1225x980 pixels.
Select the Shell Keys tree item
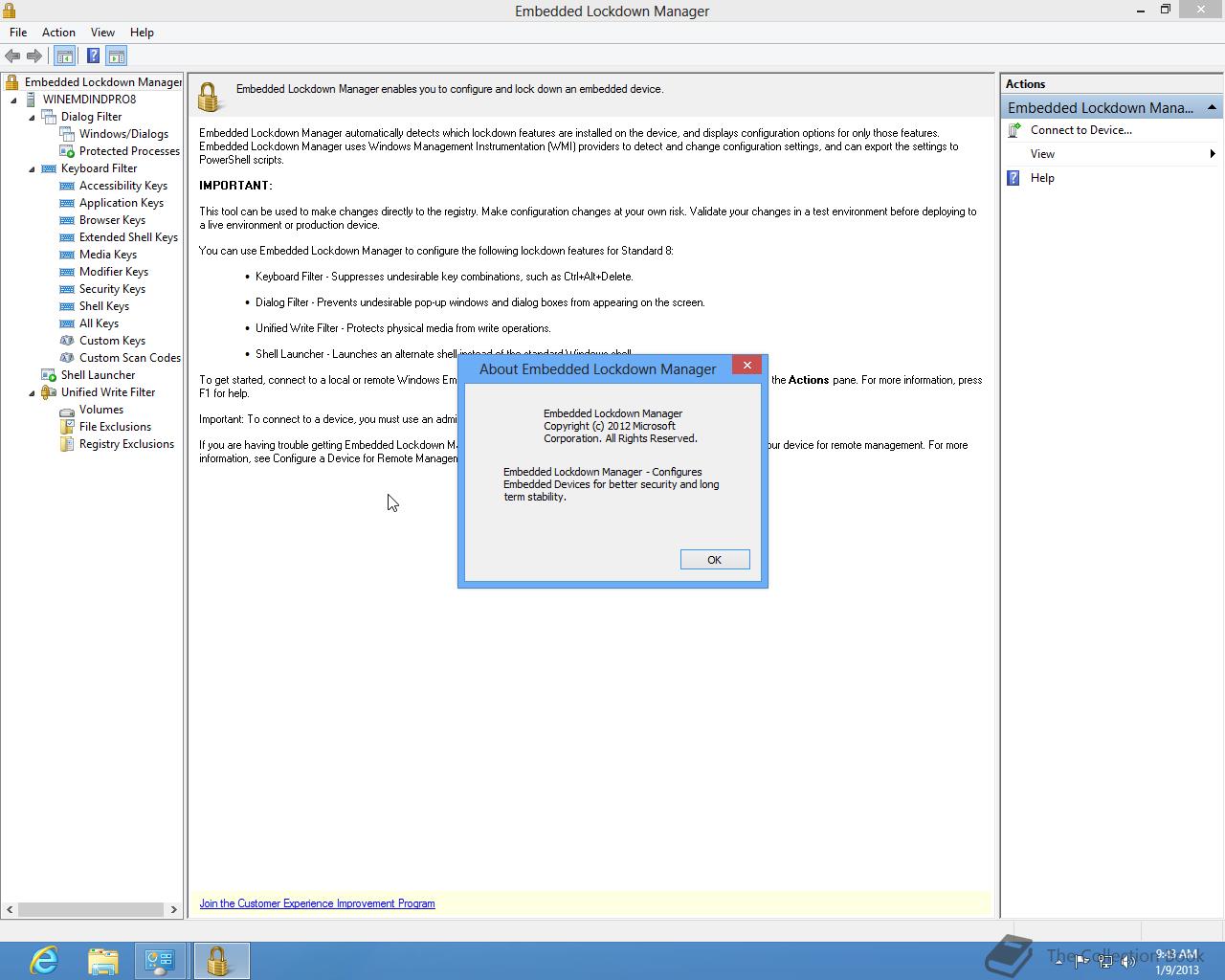point(104,306)
